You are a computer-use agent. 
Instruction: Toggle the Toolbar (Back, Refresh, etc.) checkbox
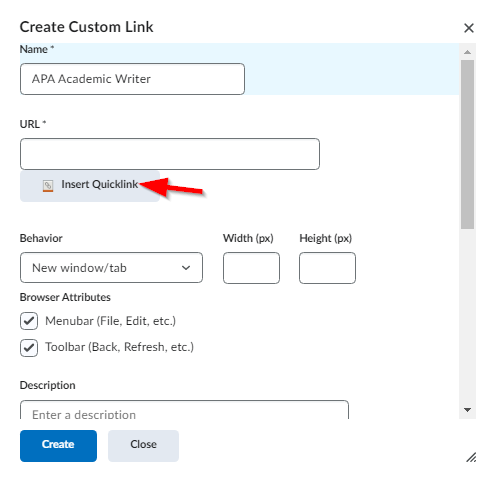click(x=29, y=348)
